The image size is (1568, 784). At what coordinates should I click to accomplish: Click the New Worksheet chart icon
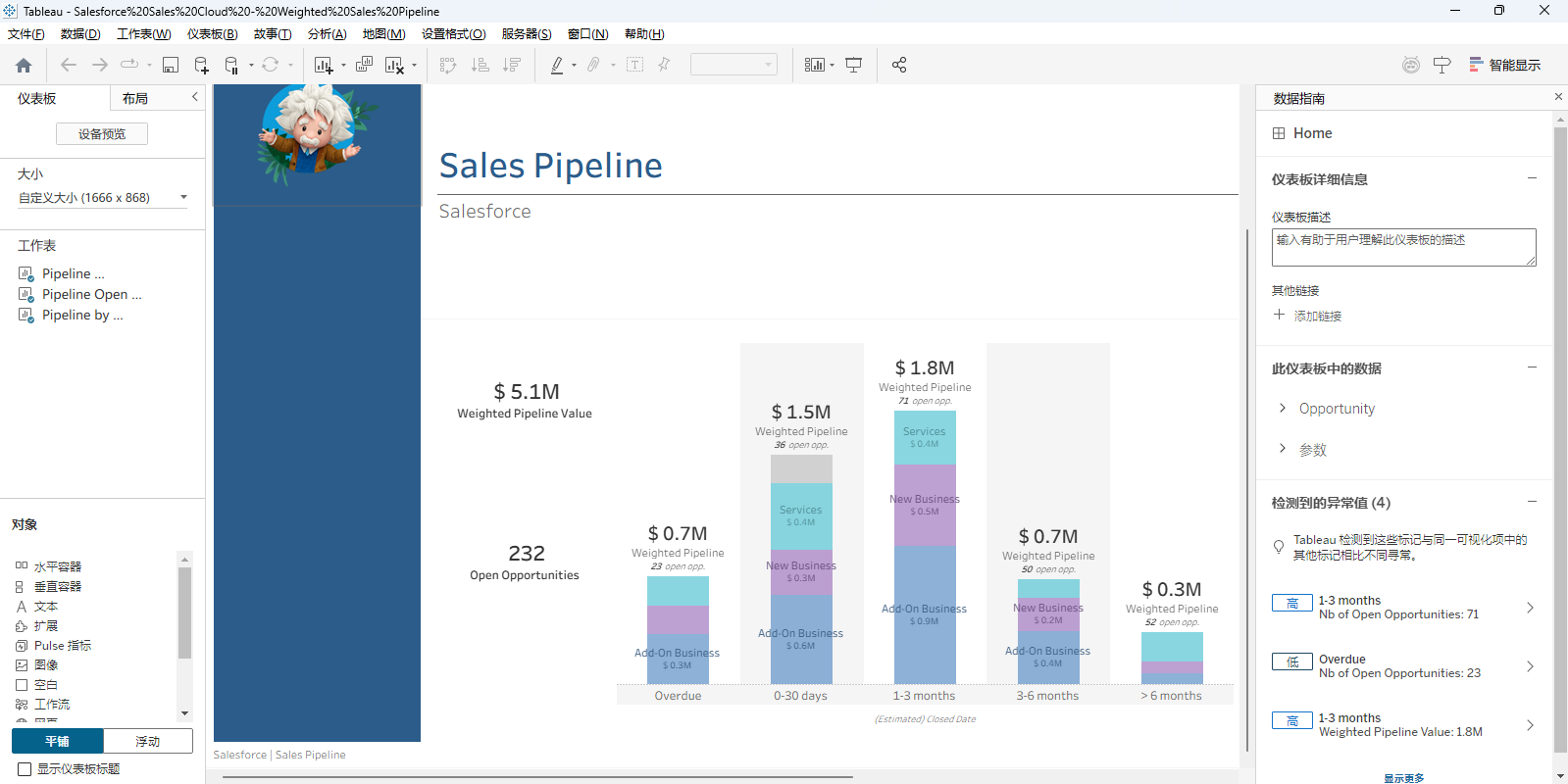pyautogui.click(x=323, y=66)
